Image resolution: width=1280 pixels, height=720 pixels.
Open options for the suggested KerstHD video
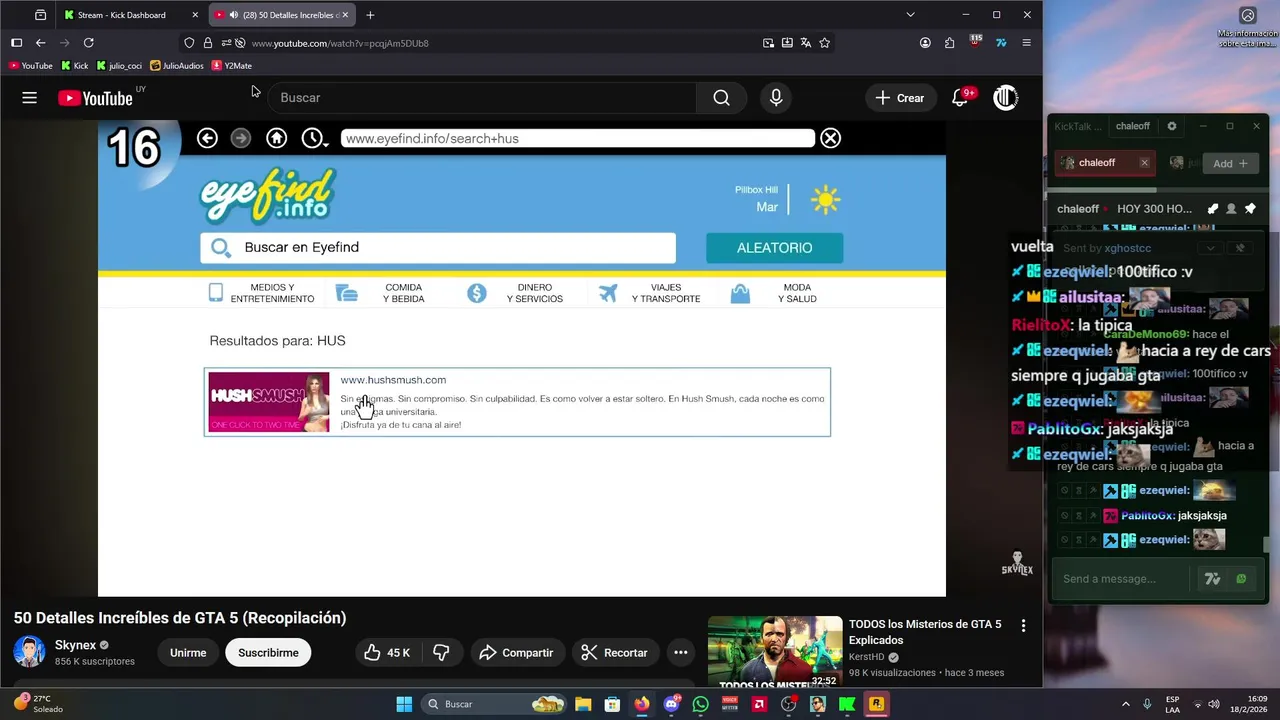pyautogui.click(x=1023, y=626)
